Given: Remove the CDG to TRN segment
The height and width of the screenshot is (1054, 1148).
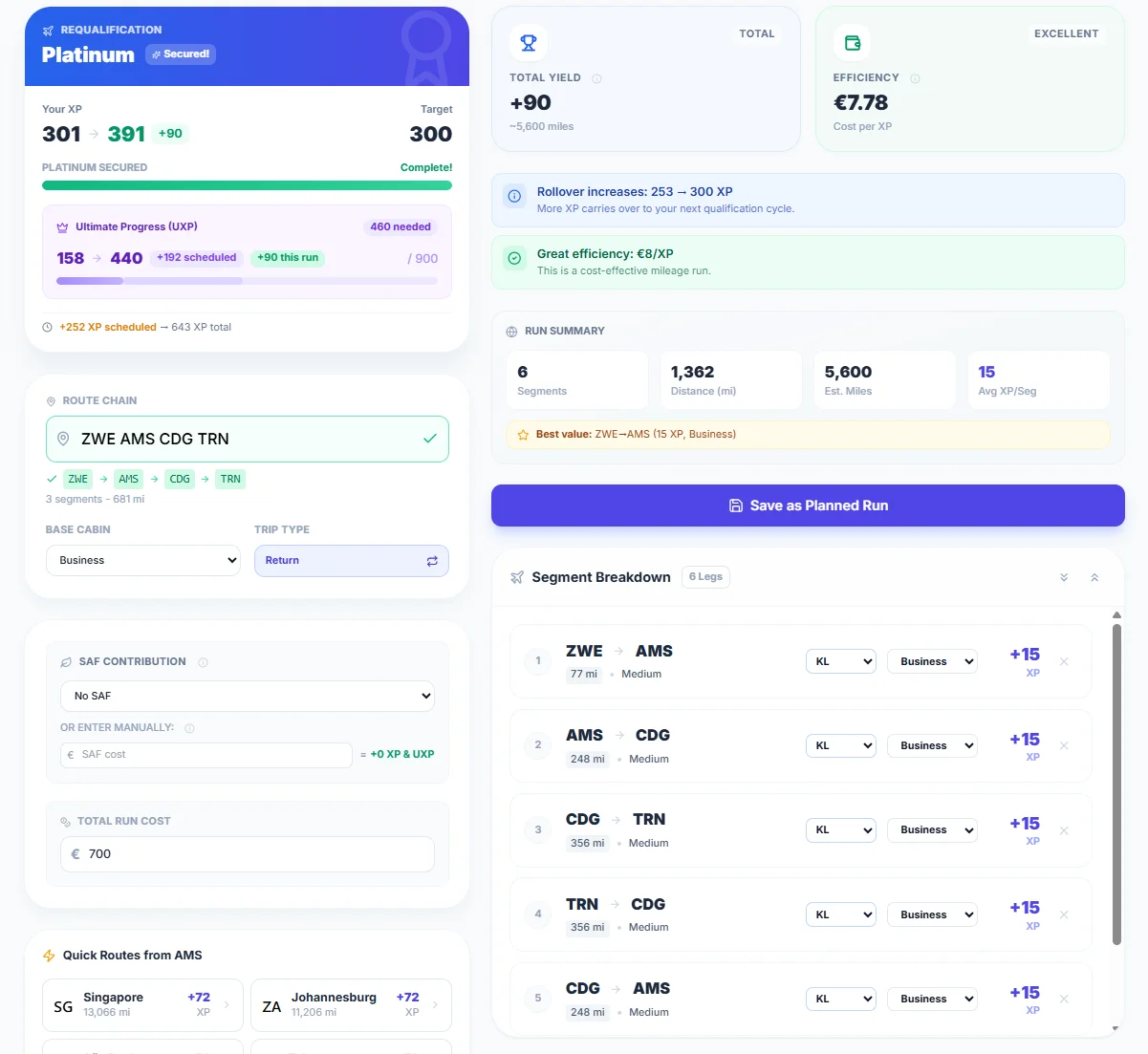Looking at the screenshot, I should [x=1064, y=830].
